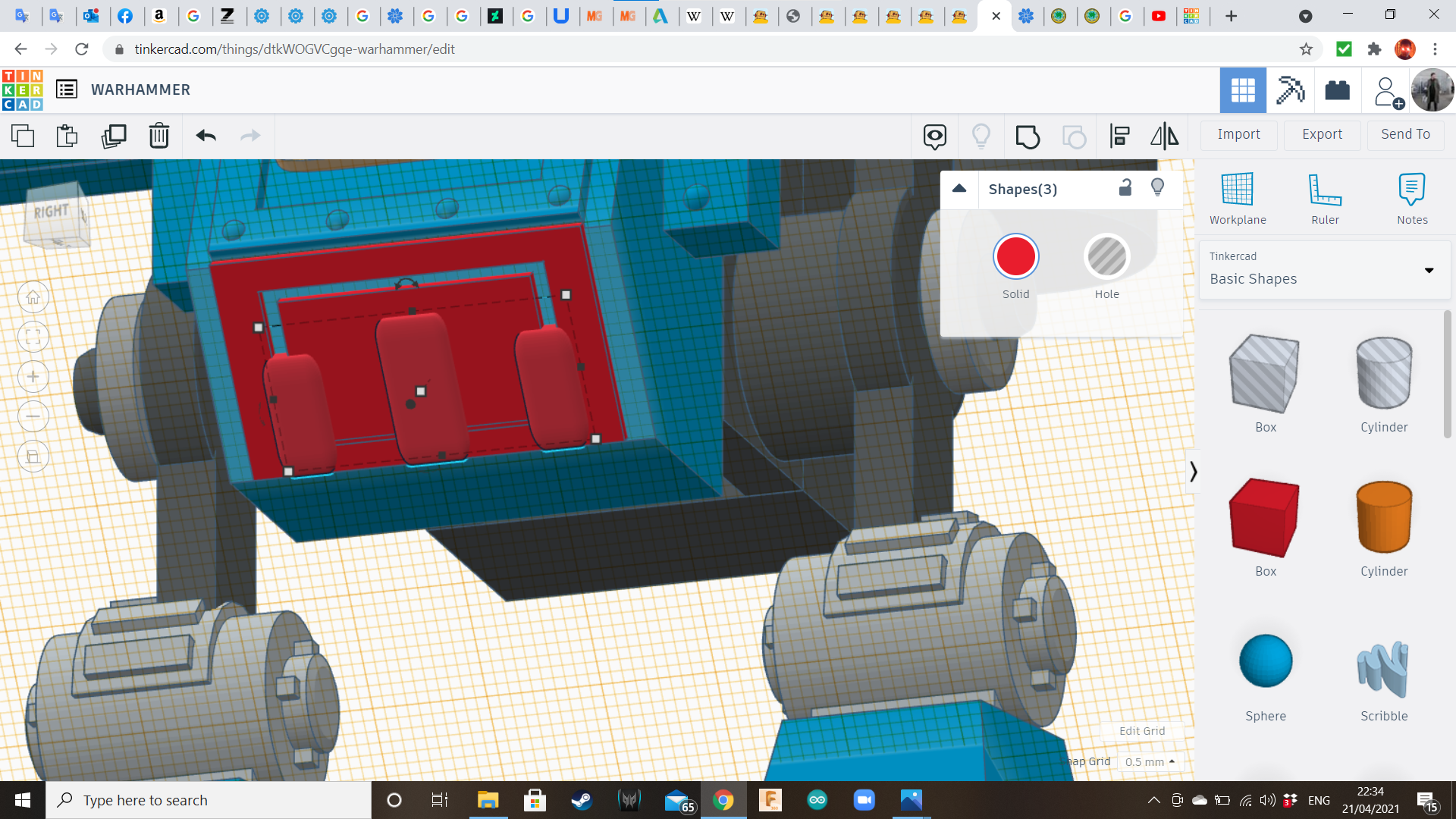
Task: Click the Windows taskbar search box
Action: (x=209, y=800)
